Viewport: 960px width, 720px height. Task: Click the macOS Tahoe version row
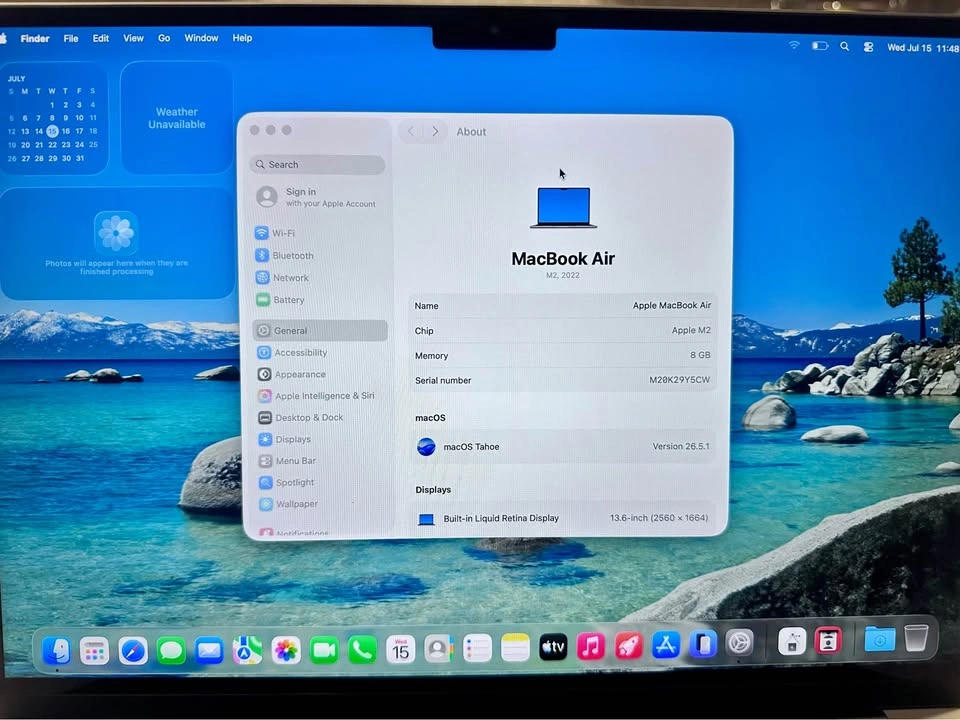point(562,446)
